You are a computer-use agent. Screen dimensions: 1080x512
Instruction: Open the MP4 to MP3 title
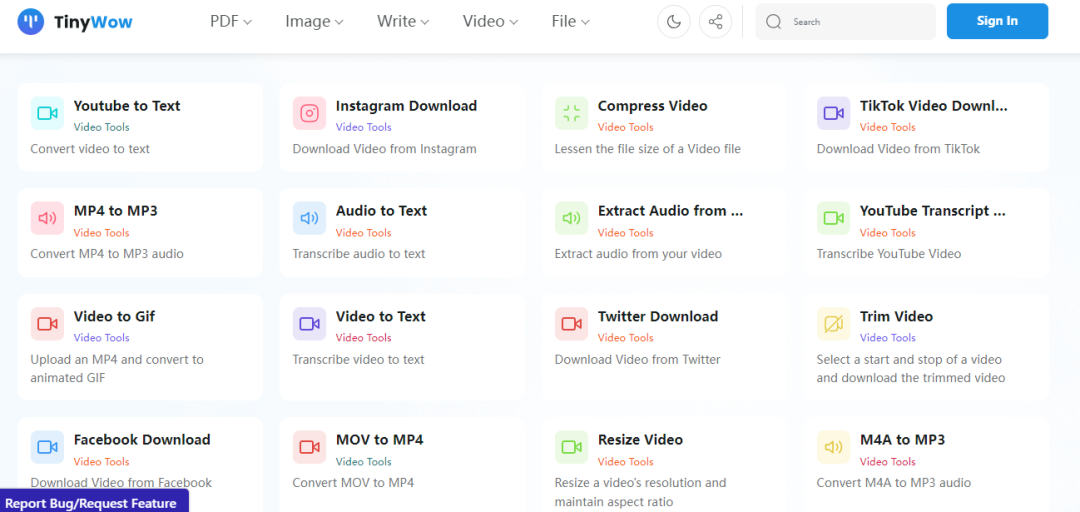pyautogui.click(x=116, y=210)
